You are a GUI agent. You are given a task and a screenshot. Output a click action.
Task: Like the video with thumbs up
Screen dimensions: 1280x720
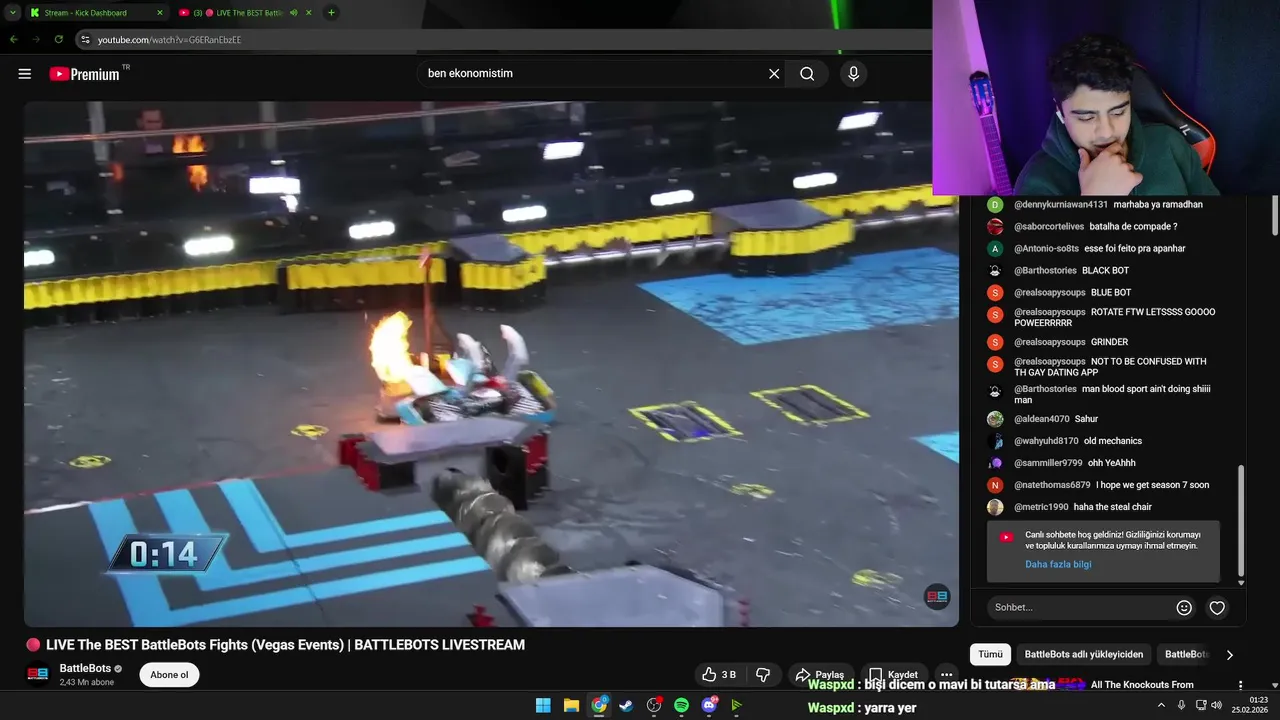(x=718, y=675)
